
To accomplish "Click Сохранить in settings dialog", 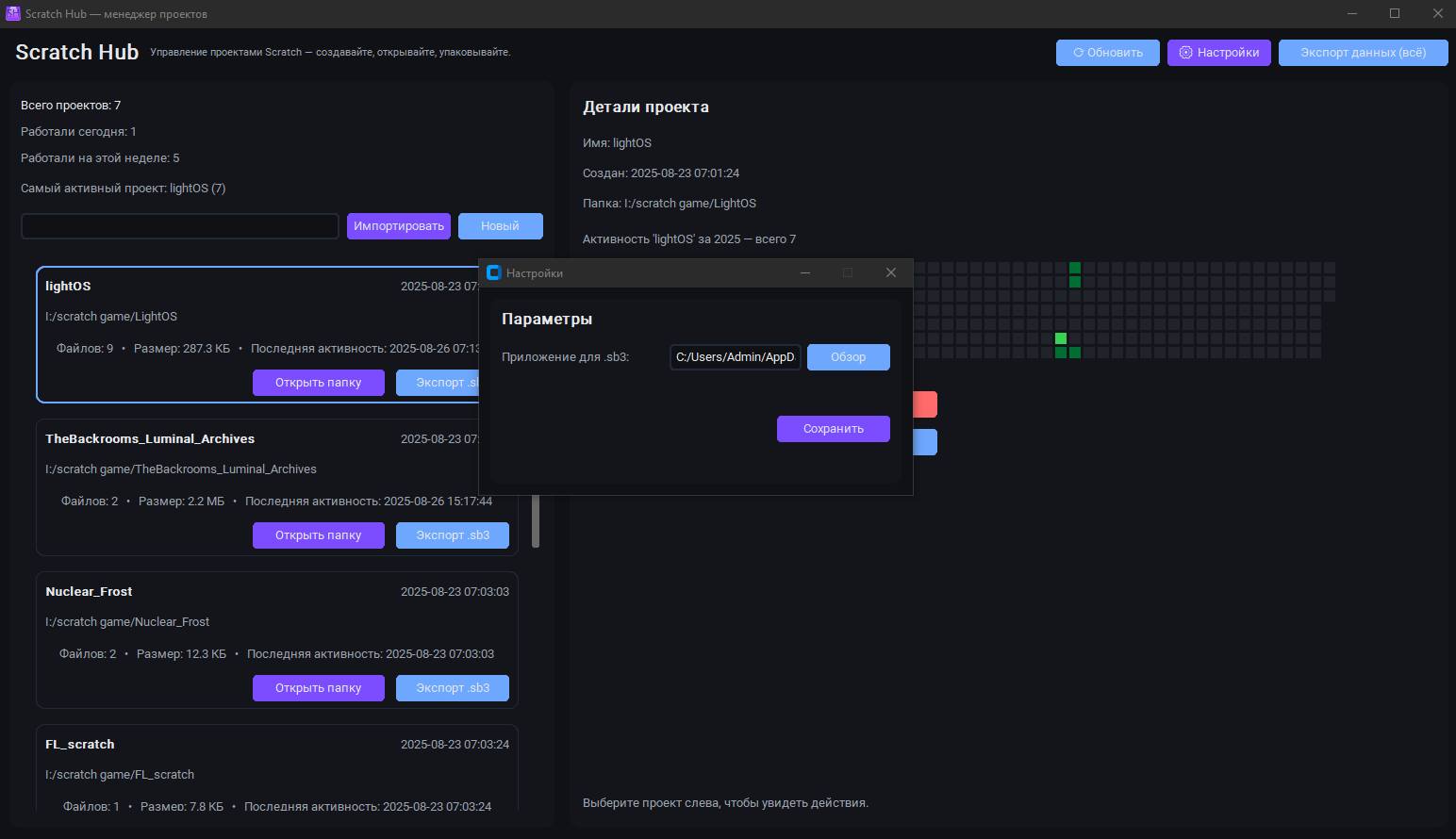I will pos(834,429).
